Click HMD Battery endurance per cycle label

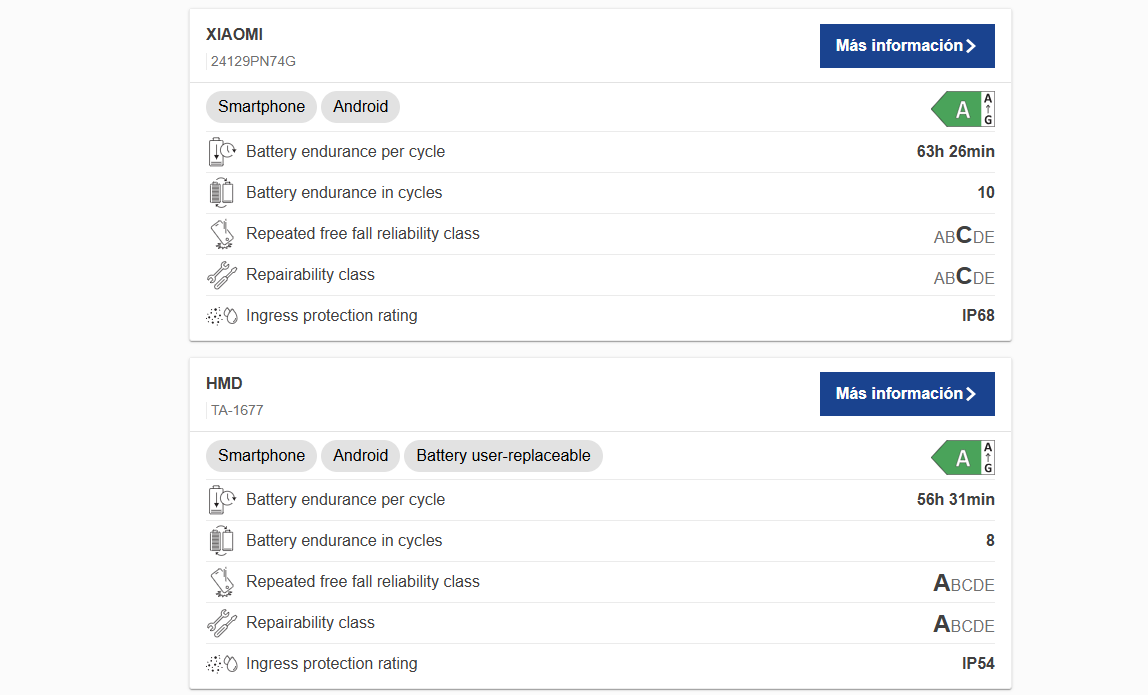(346, 499)
